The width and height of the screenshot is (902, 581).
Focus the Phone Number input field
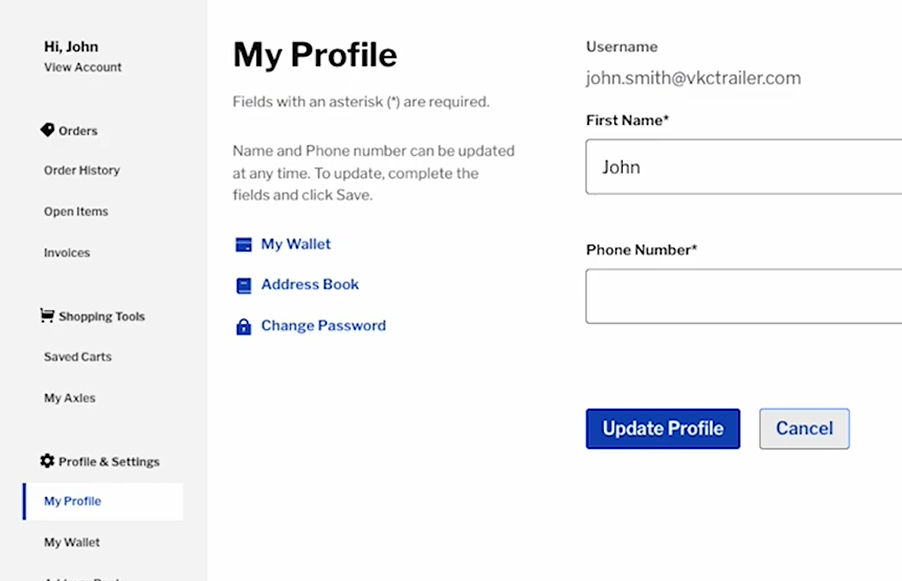click(x=744, y=296)
